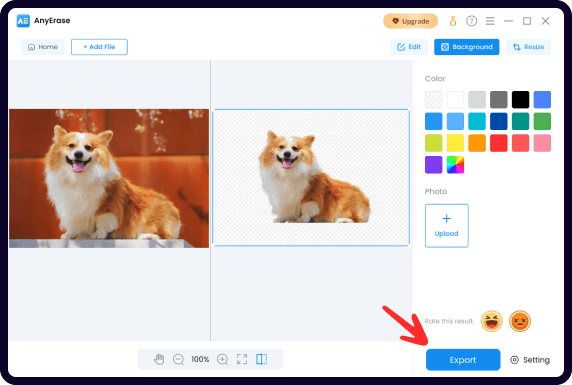Zoom in with the plus magnifier
572x385 pixels.
[x=223, y=359]
